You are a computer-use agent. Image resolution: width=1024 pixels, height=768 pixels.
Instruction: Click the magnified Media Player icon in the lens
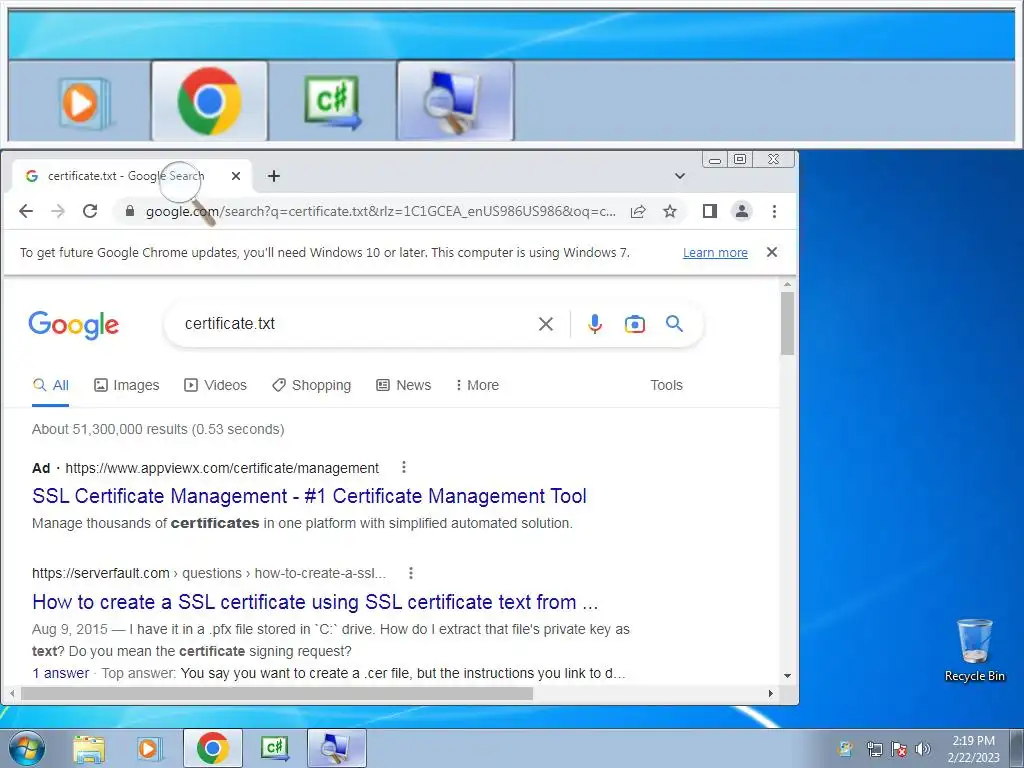[x=84, y=103]
